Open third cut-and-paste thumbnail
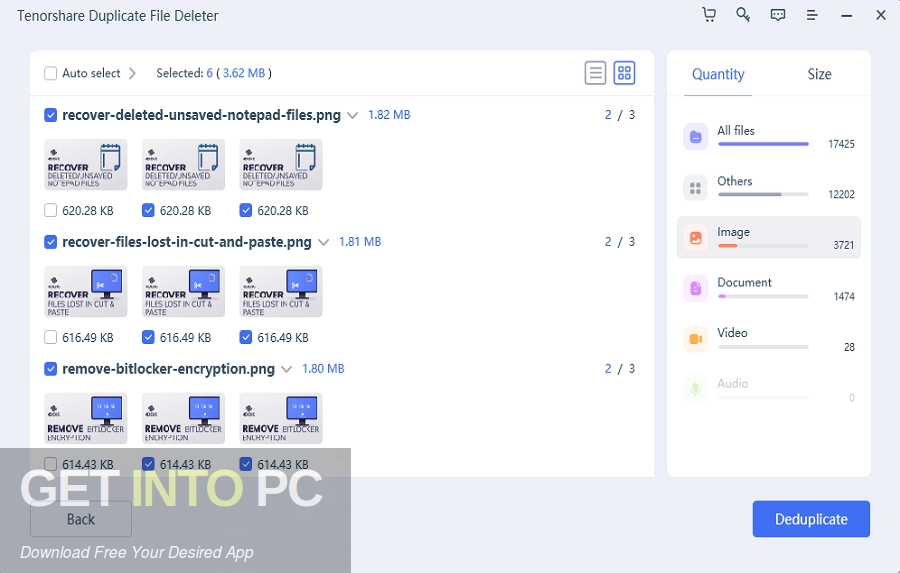Viewport: 900px width, 573px height. point(281,291)
